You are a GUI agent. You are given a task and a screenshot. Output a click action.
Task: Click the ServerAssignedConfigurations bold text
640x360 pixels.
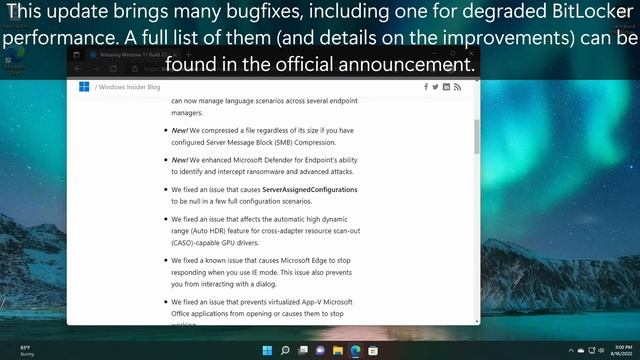coord(310,189)
